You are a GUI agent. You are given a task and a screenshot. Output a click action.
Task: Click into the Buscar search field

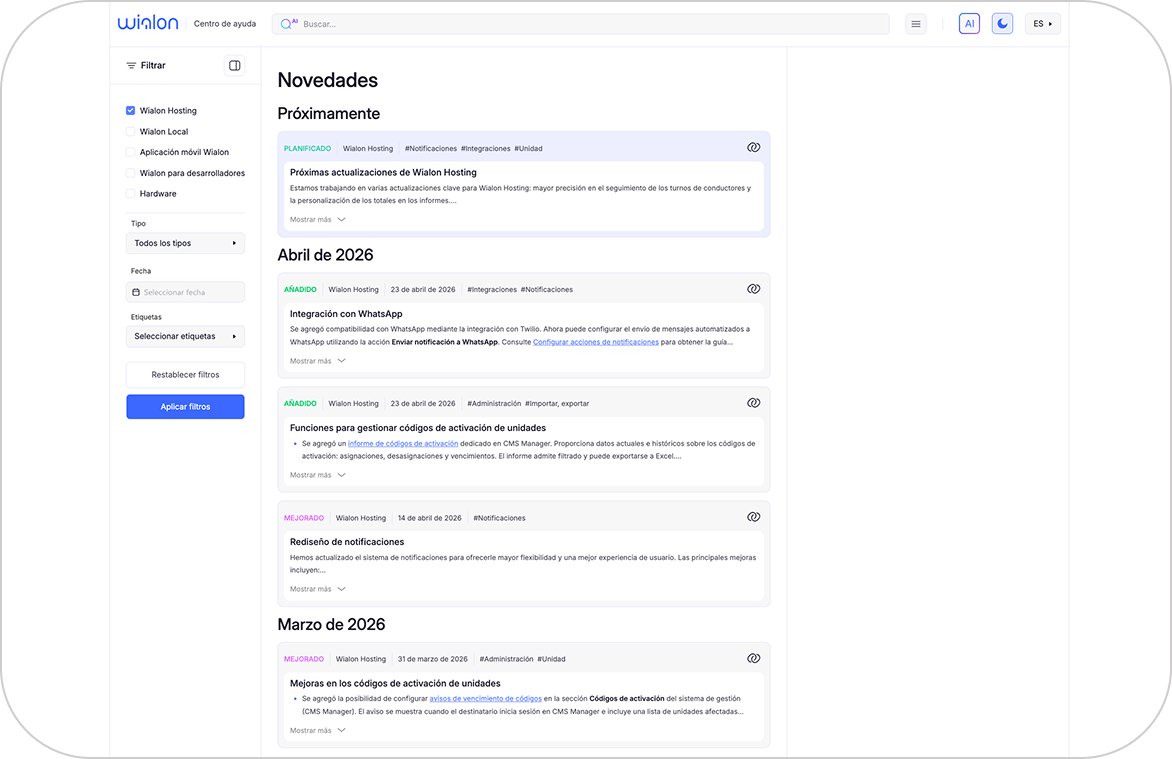point(581,24)
